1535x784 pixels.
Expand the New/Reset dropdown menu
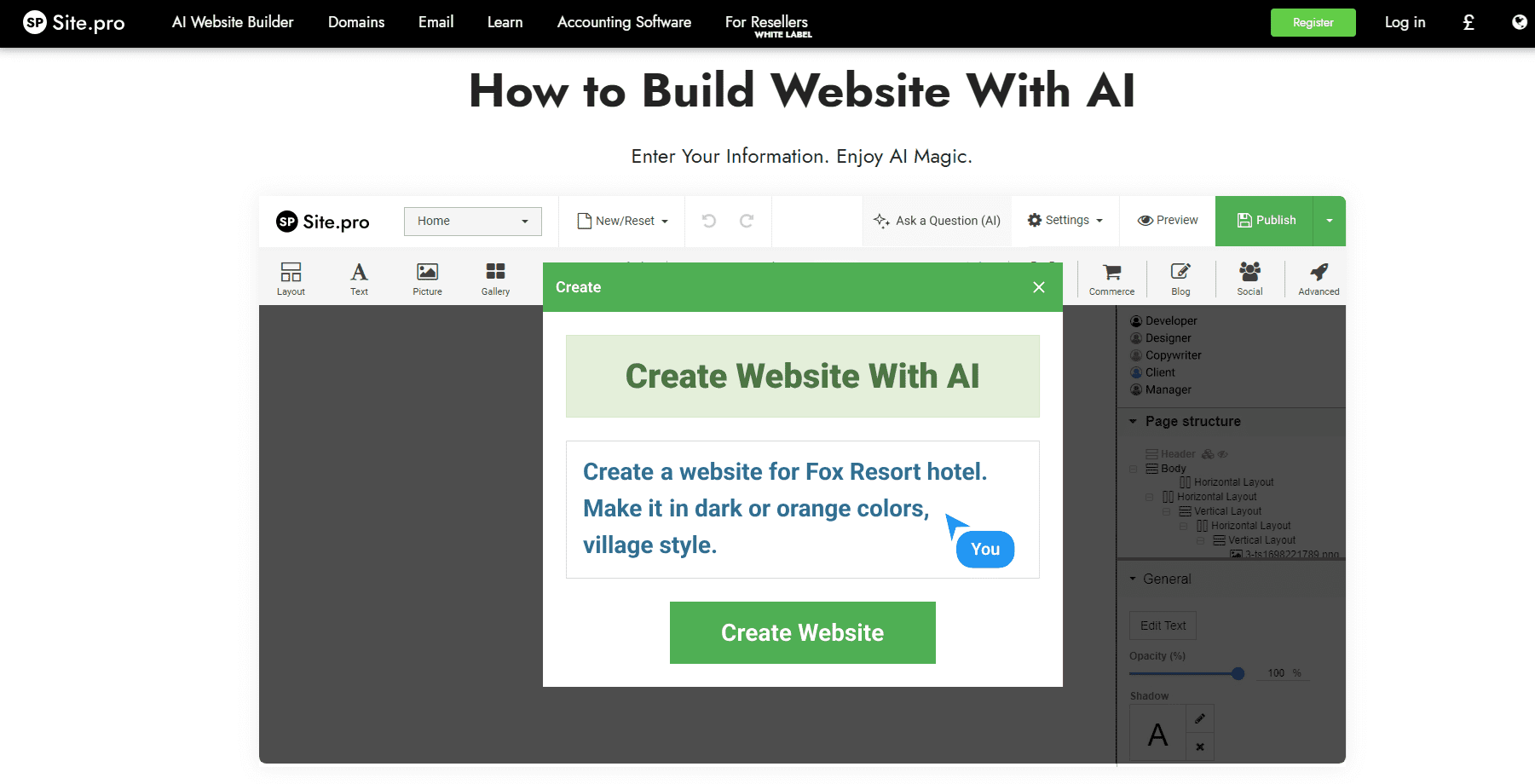[x=623, y=221]
